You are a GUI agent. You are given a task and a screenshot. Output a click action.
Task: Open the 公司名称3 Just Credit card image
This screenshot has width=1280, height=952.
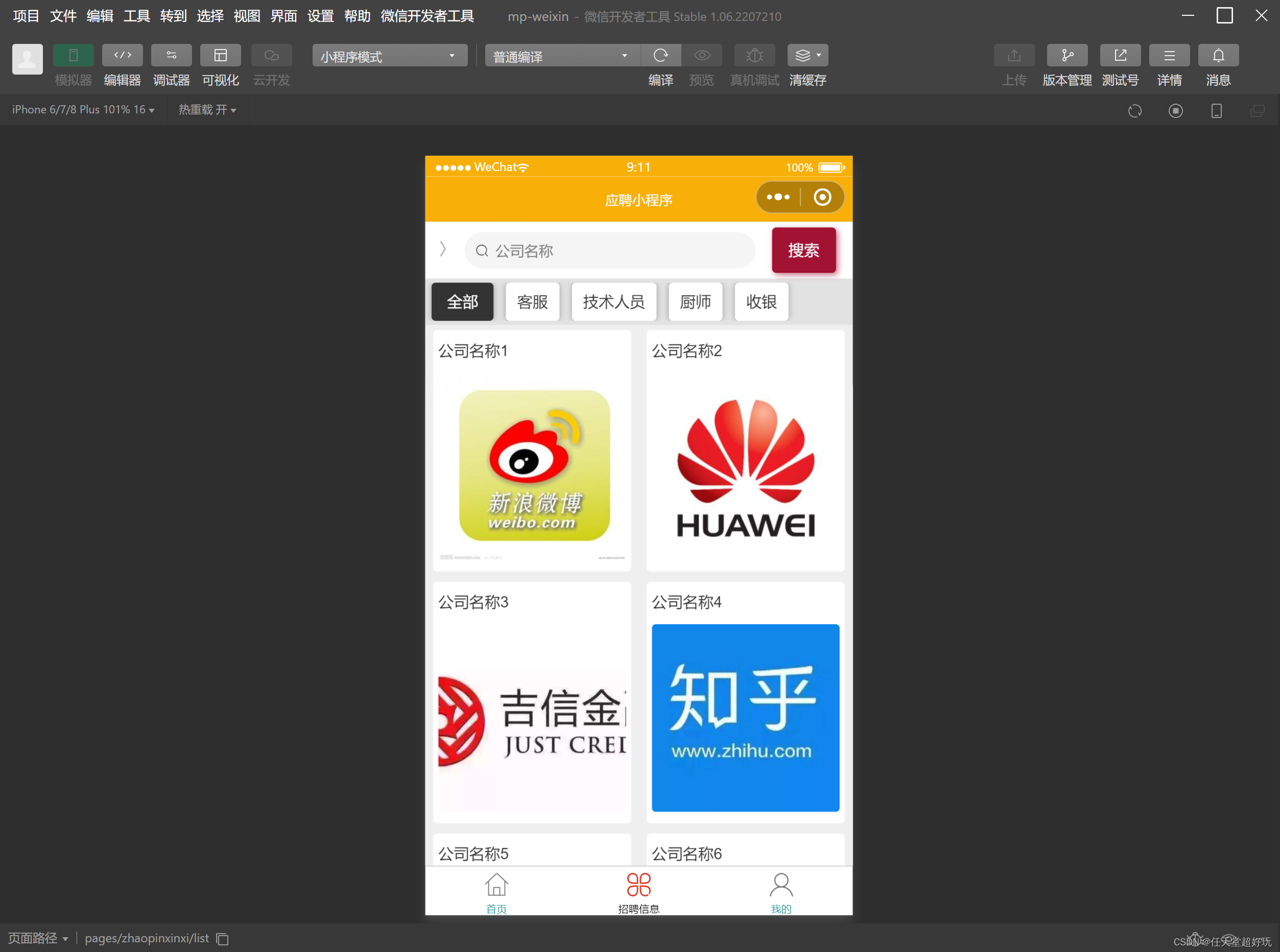point(532,718)
